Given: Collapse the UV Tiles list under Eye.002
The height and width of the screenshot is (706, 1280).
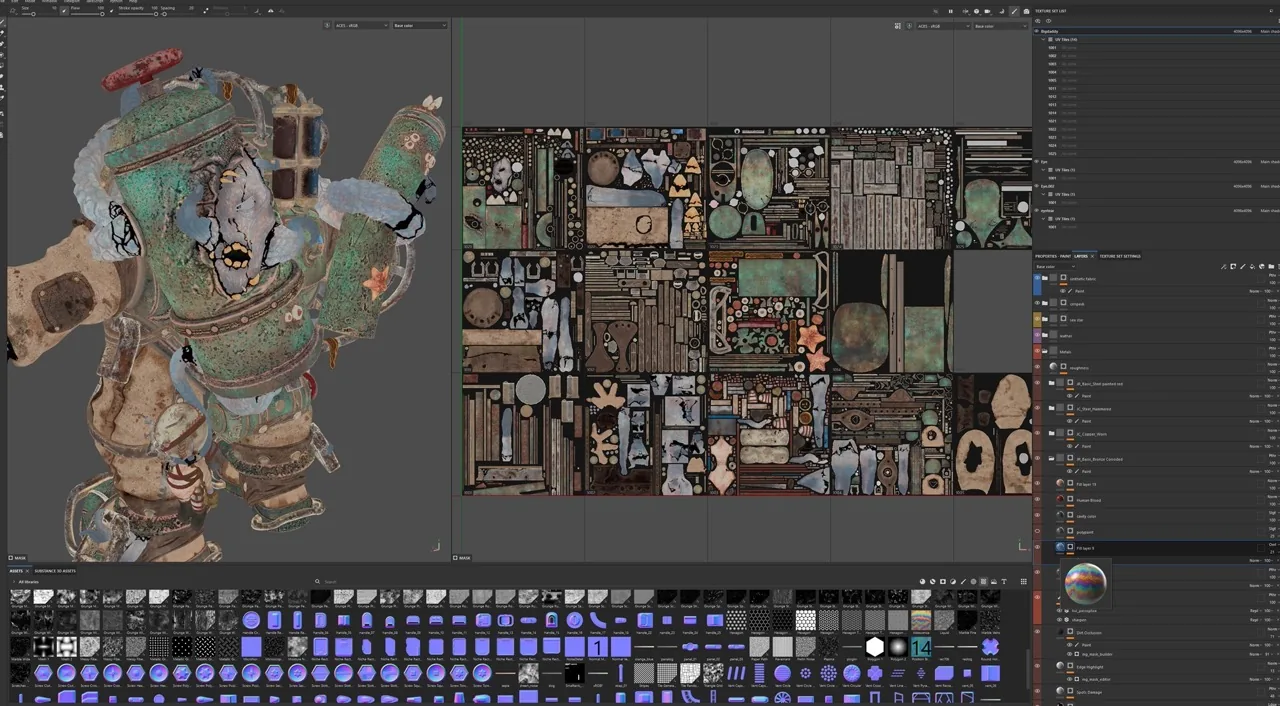Looking at the screenshot, I should coord(1045,194).
